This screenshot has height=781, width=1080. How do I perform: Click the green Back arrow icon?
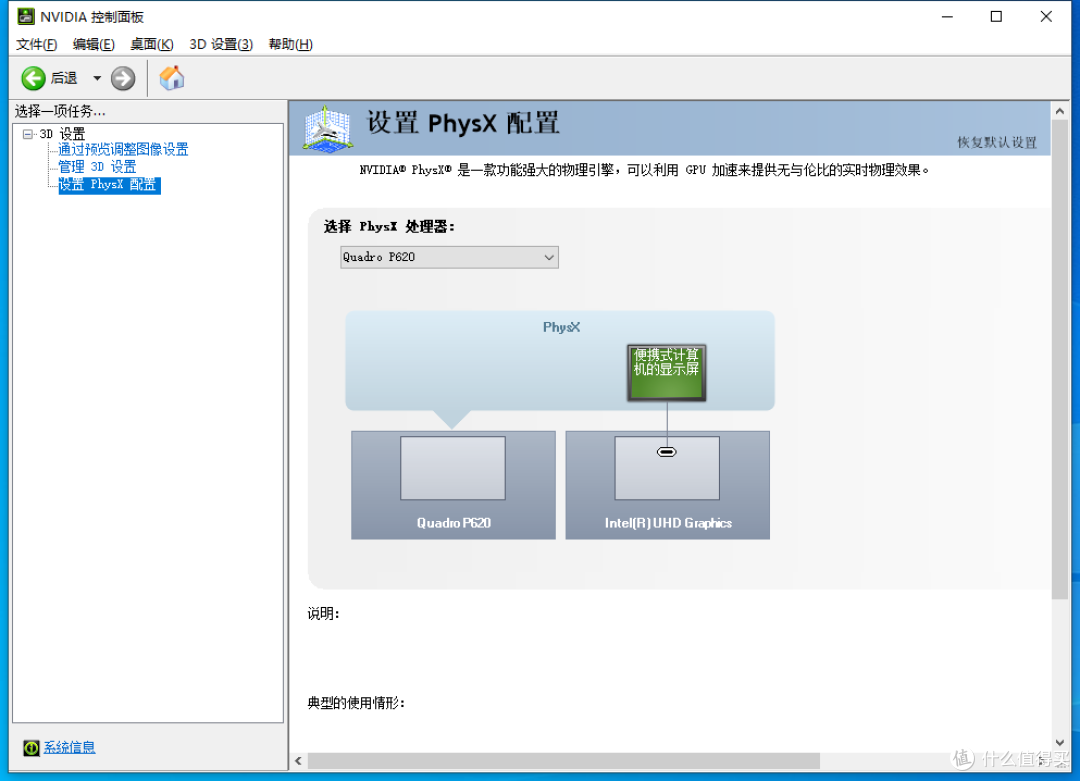coord(33,79)
